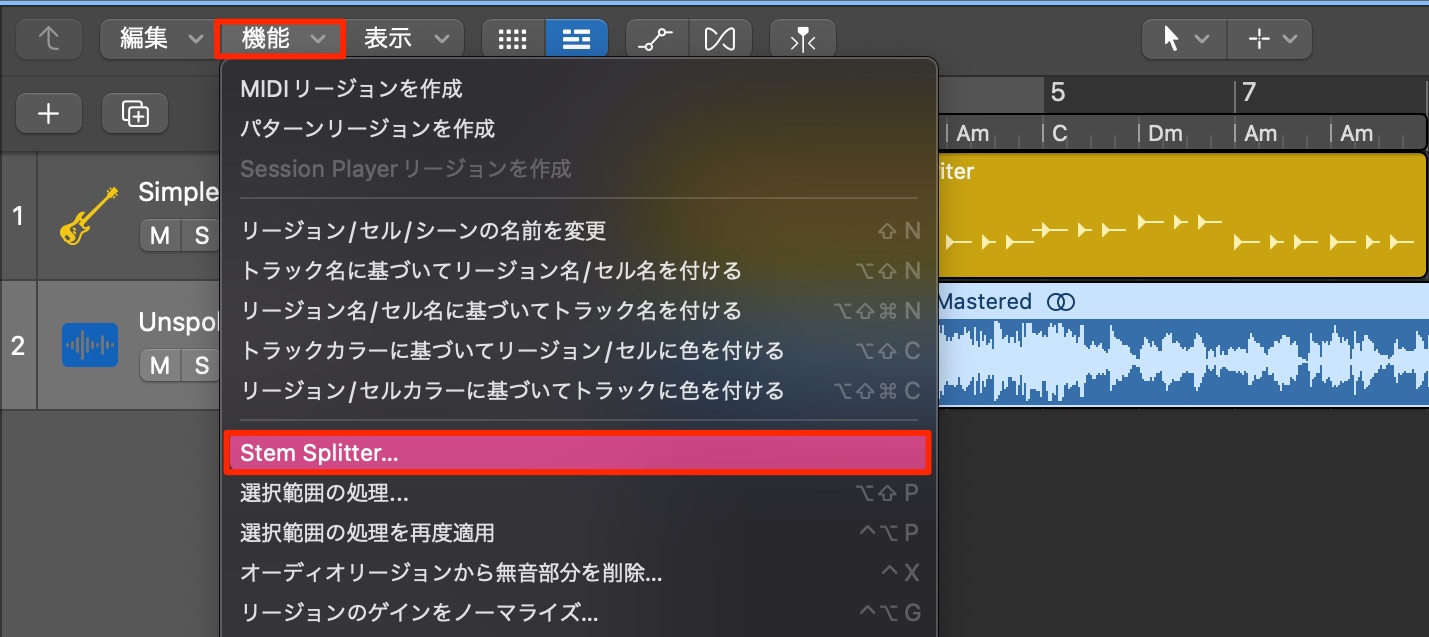Mute track 2 Unspoken with M button
Image resolution: width=1429 pixels, height=637 pixels.
pyautogui.click(x=160, y=366)
